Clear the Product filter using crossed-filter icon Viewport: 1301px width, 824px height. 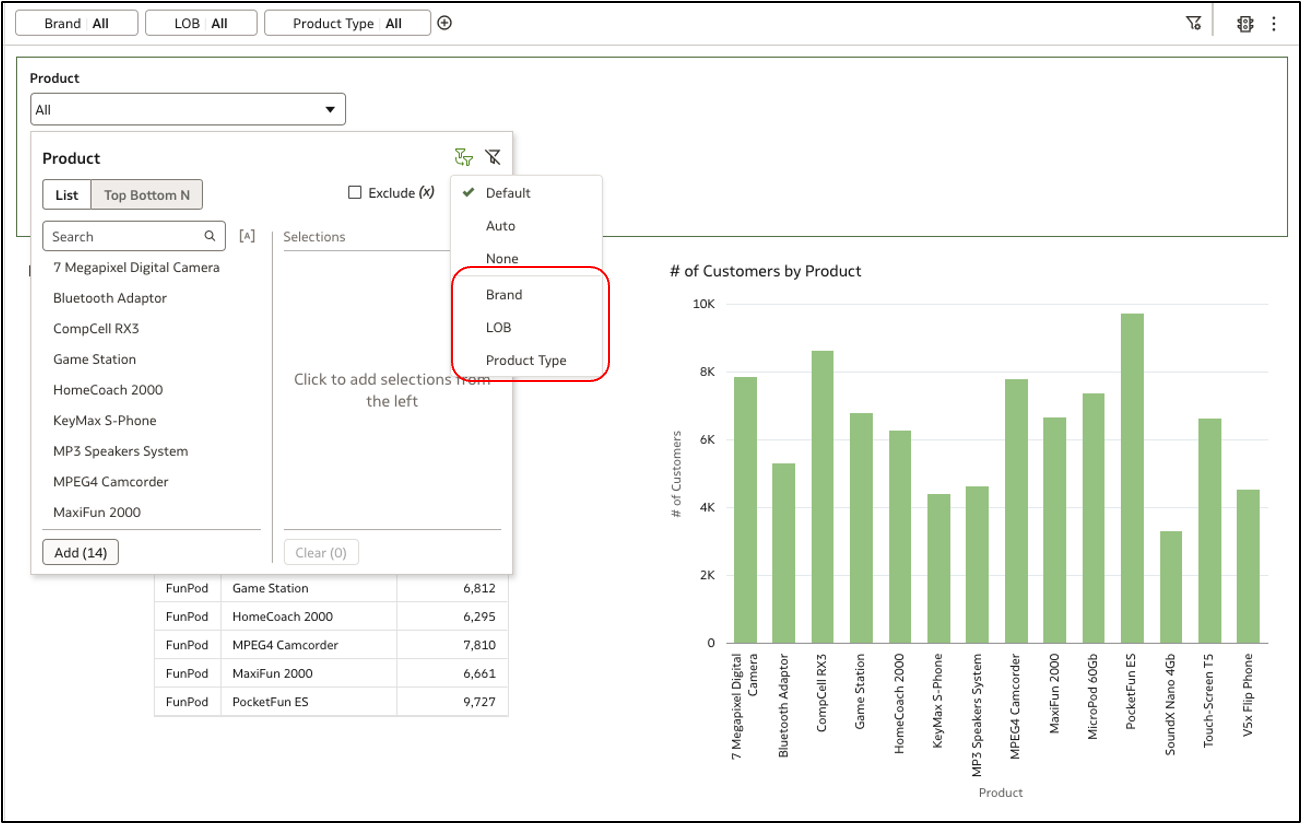491,156
